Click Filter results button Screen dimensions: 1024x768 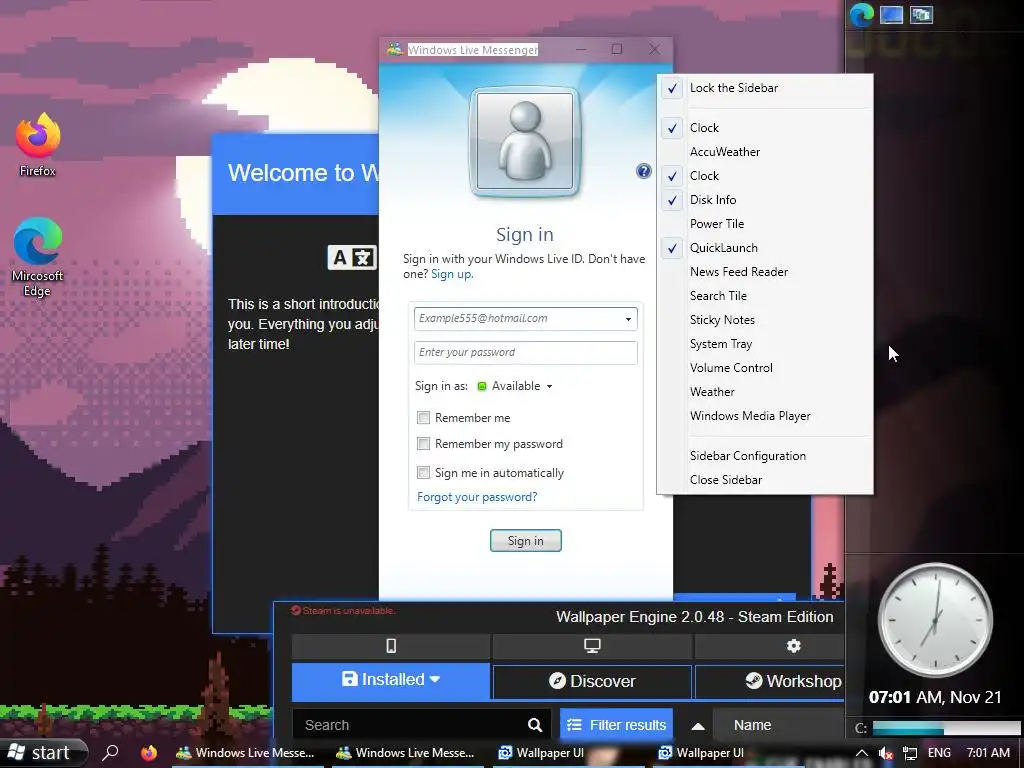click(616, 725)
